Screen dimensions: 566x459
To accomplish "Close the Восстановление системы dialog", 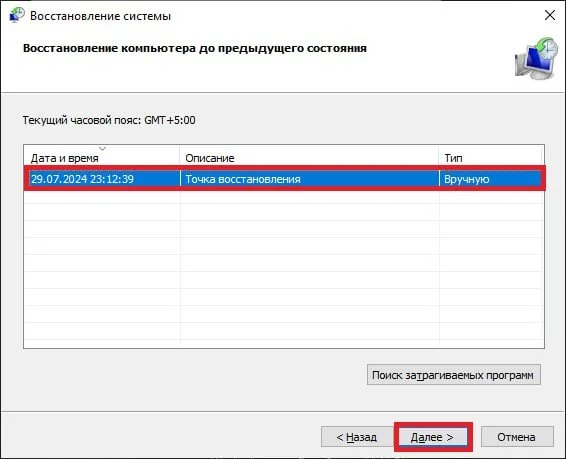I will tap(550, 15).
